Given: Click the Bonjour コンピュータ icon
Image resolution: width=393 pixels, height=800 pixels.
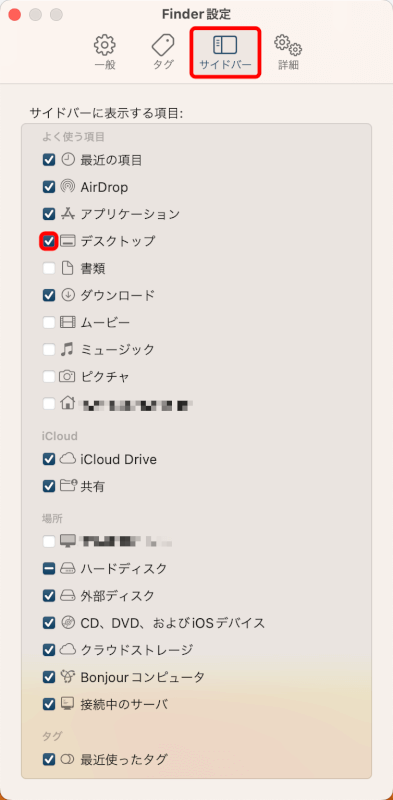Looking at the screenshot, I should [67, 677].
